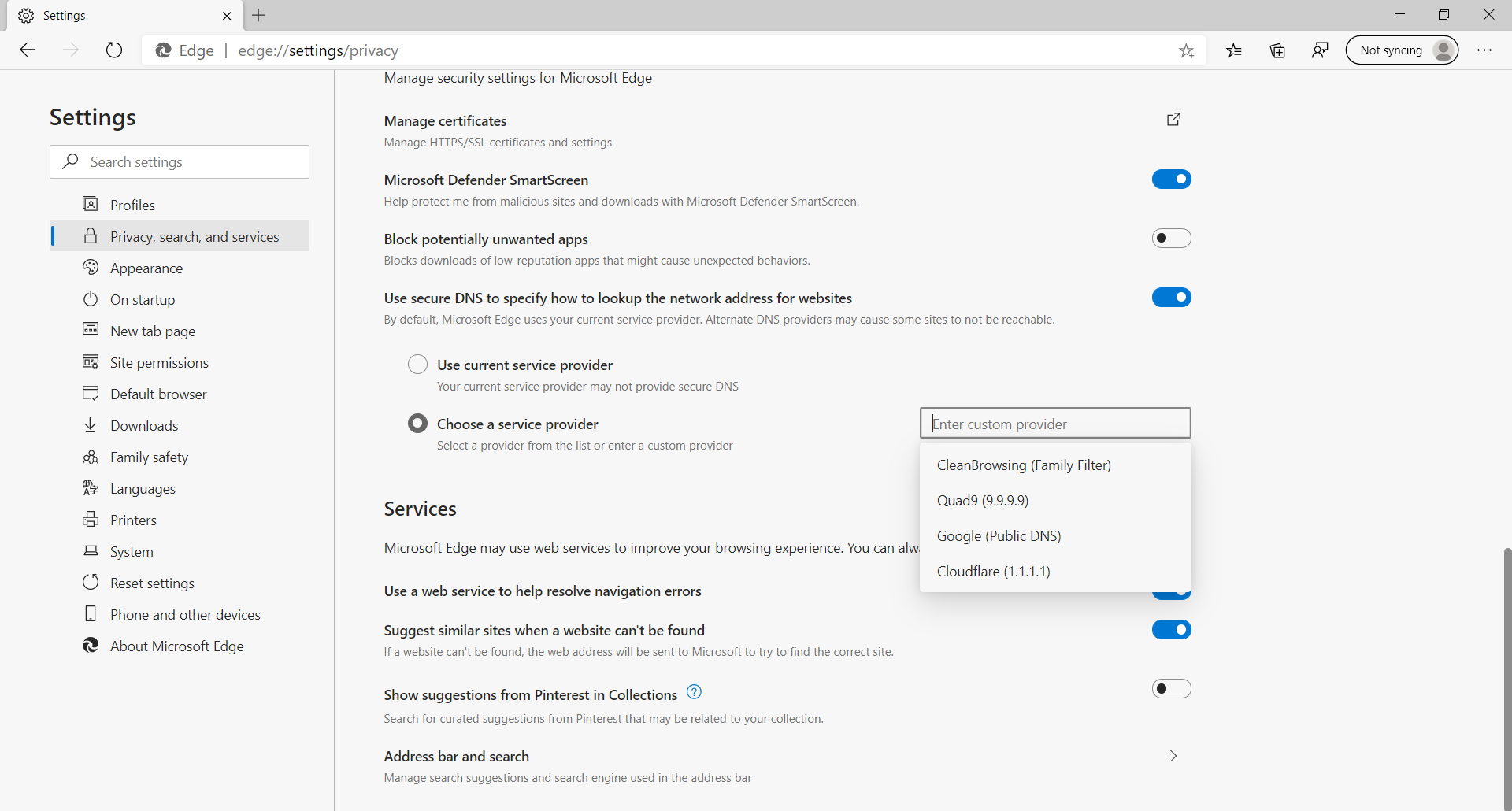Go back using the browser back arrow
This screenshot has width=1512, height=811.
[28, 50]
